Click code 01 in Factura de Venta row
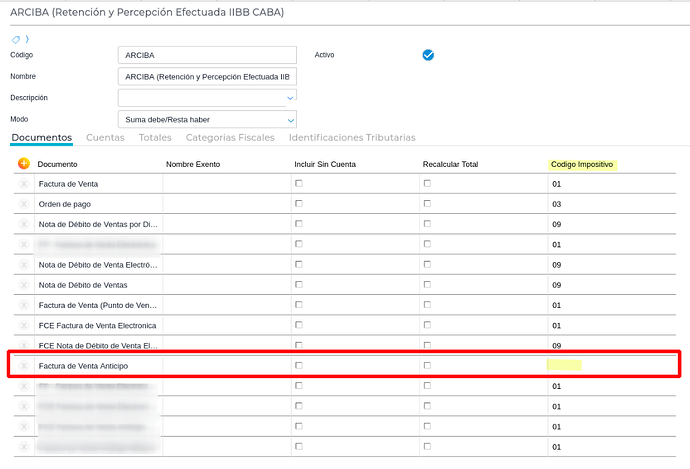 (x=557, y=184)
